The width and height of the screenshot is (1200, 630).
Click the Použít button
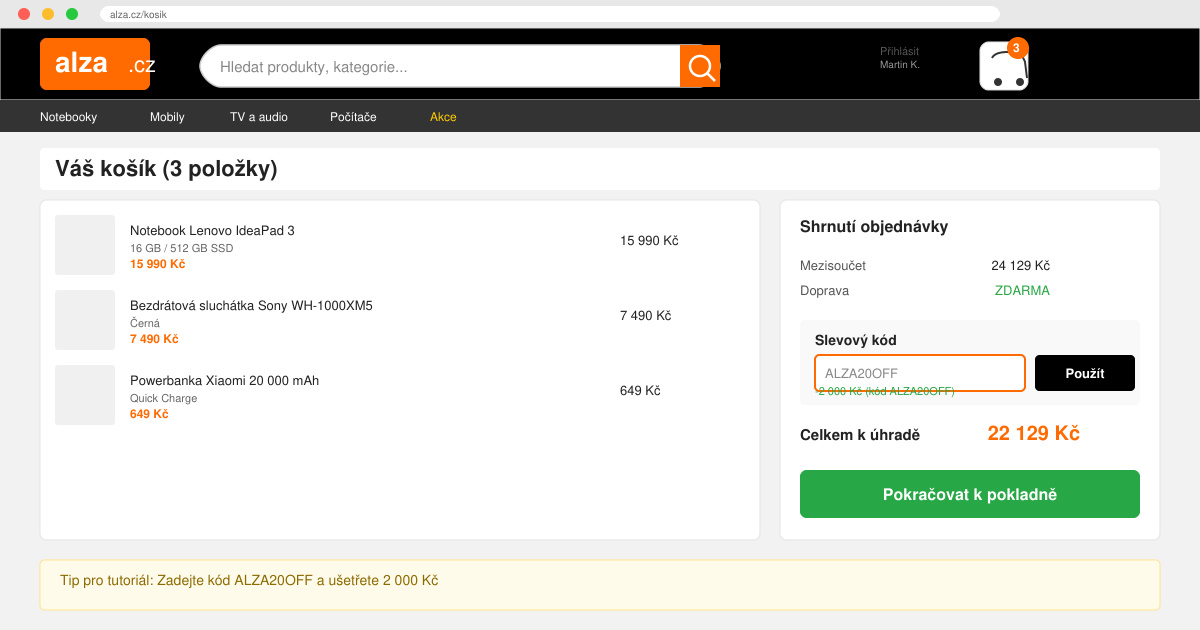[x=1085, y=373]
